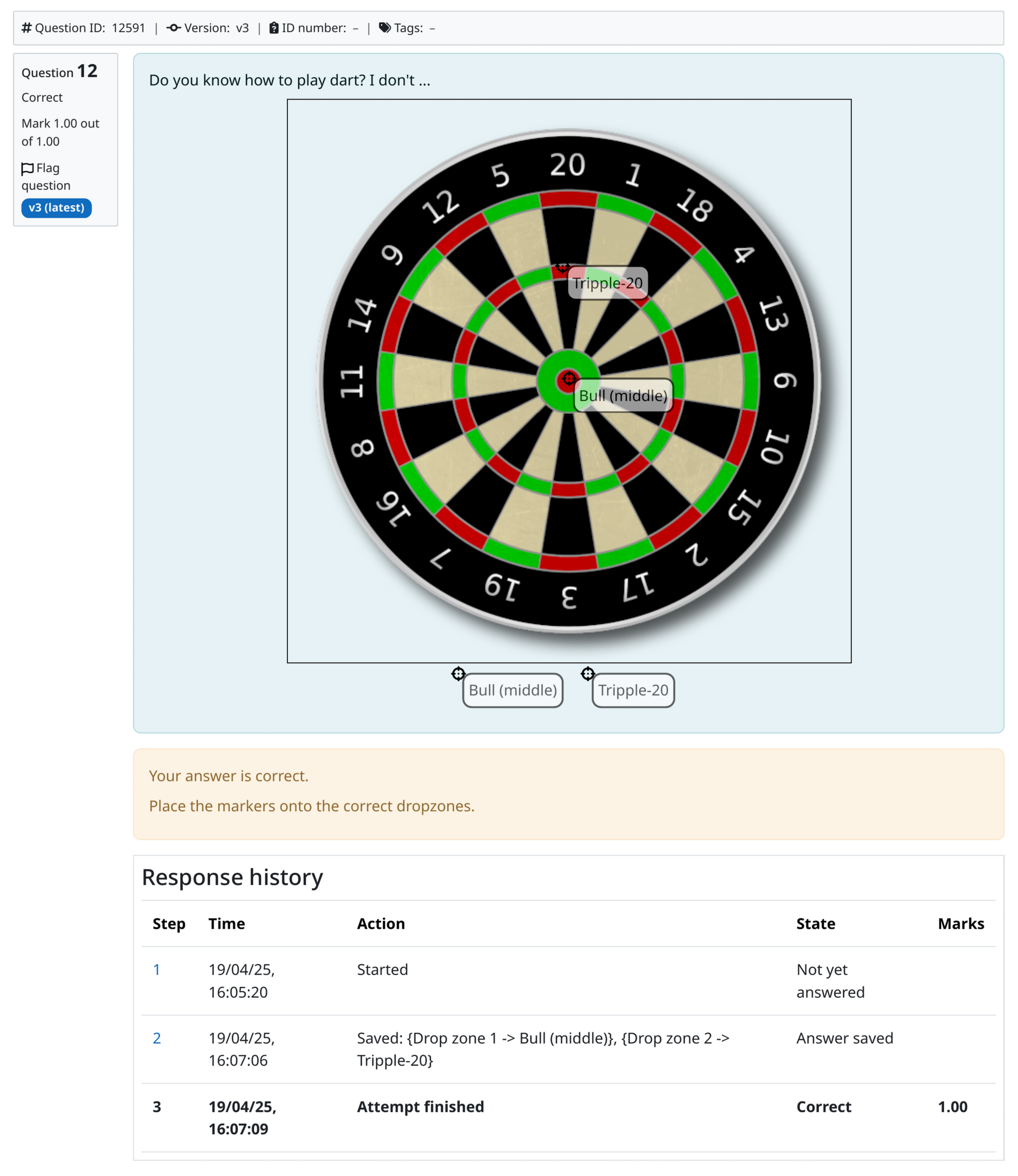
Task: Click the '1.00' marks cell
Action: pyautogui.click(x=953, y=1106)
